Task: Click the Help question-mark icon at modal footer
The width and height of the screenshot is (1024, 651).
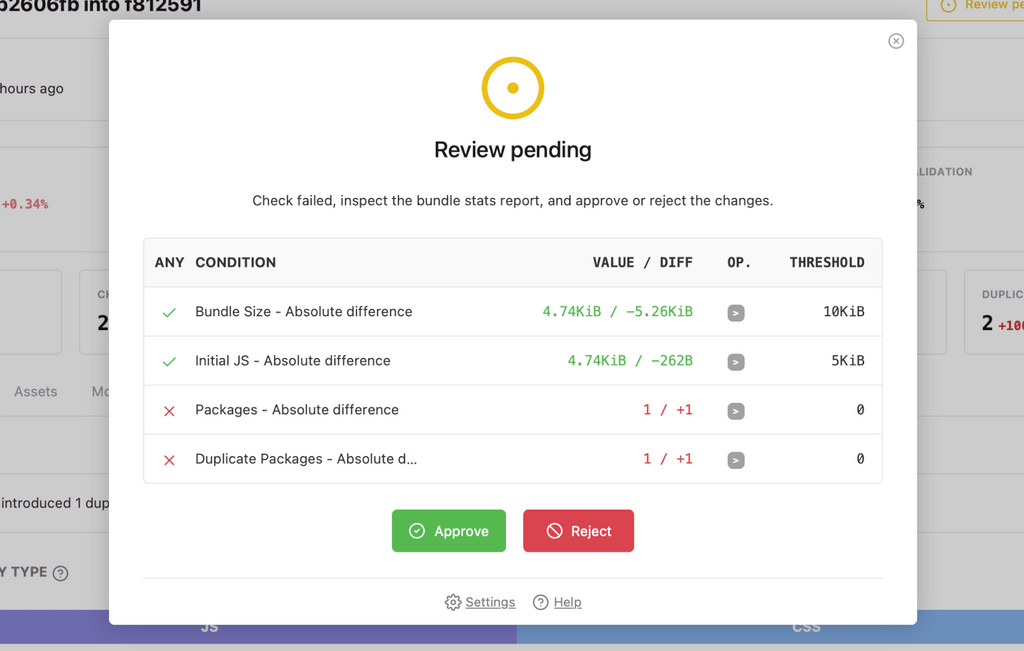Action: (539, 602)
